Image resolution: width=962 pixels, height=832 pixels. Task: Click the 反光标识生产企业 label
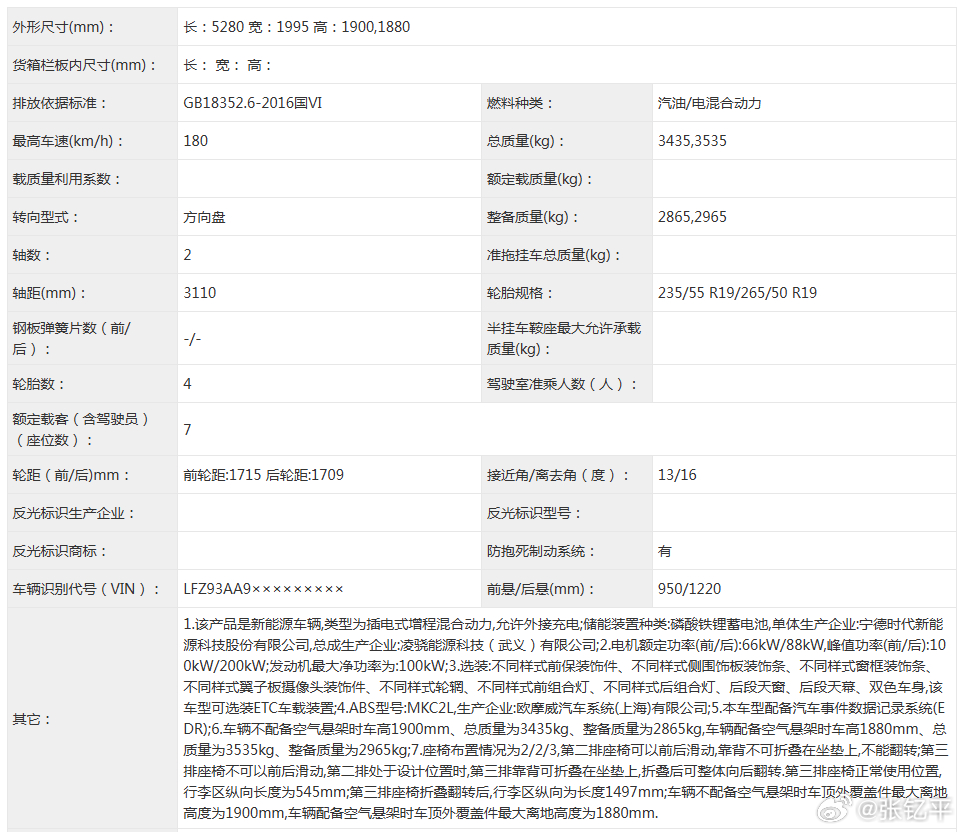[74, 513]
